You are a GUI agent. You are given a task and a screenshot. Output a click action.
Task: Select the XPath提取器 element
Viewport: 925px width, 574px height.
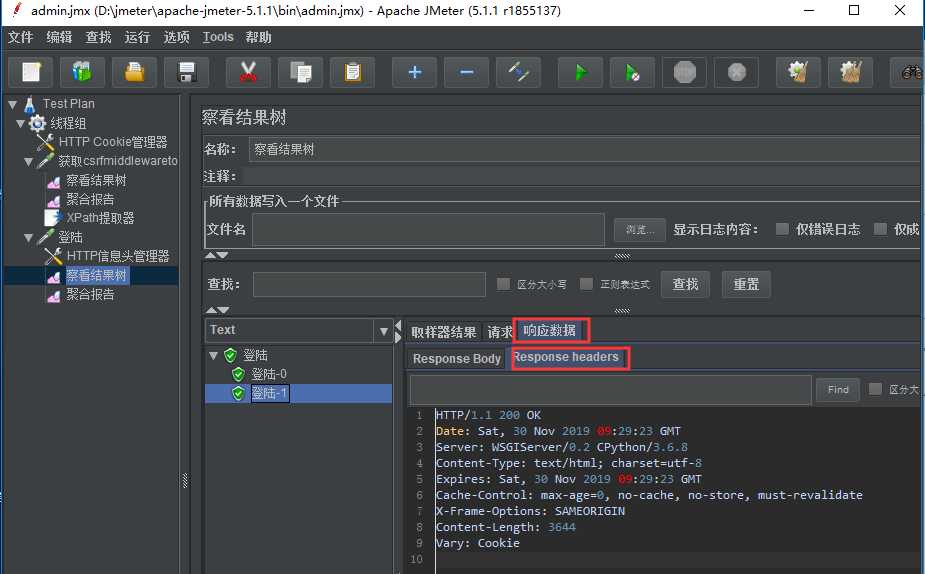[100, 218]
